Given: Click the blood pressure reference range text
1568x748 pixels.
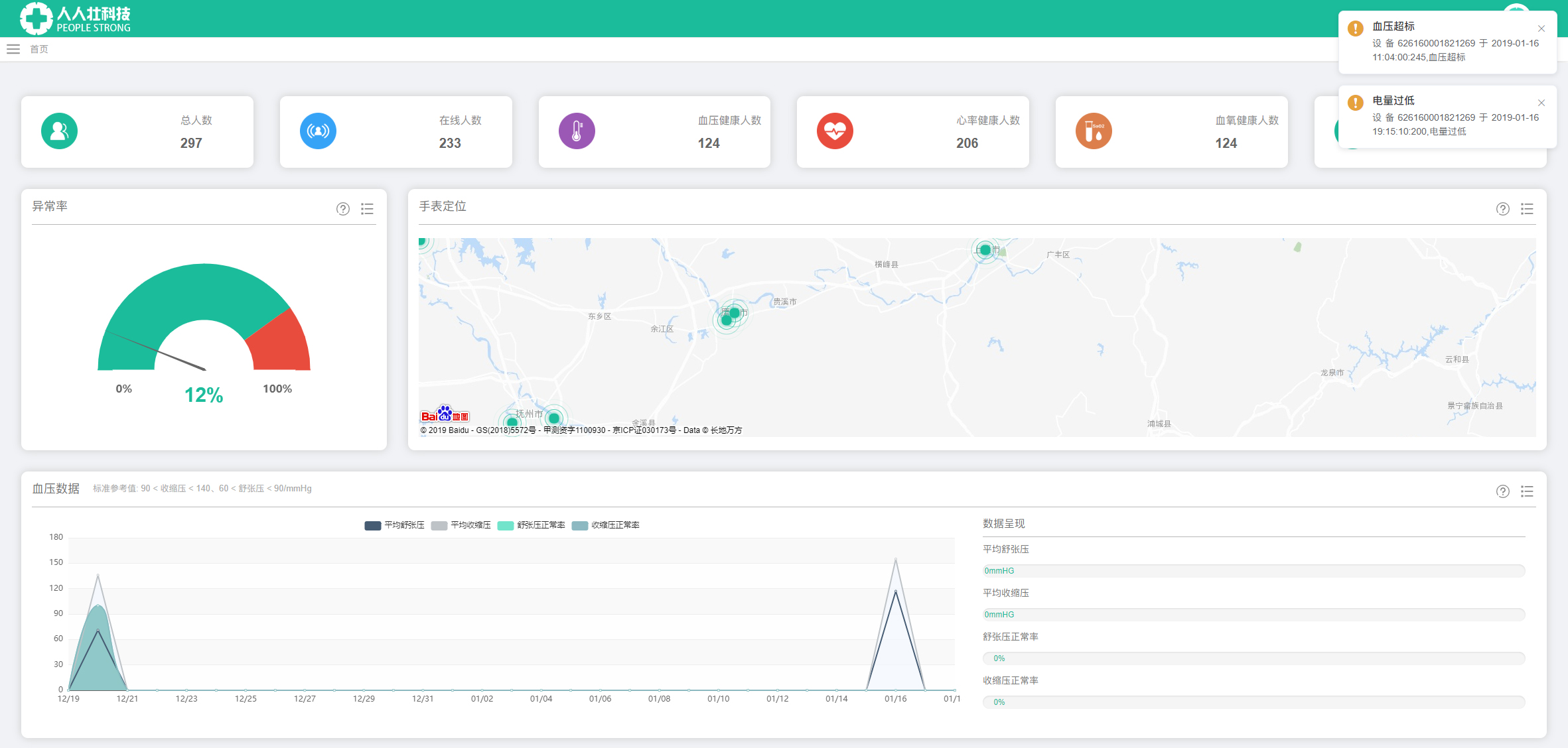Looking at the screenshot, I should (202, 489).
